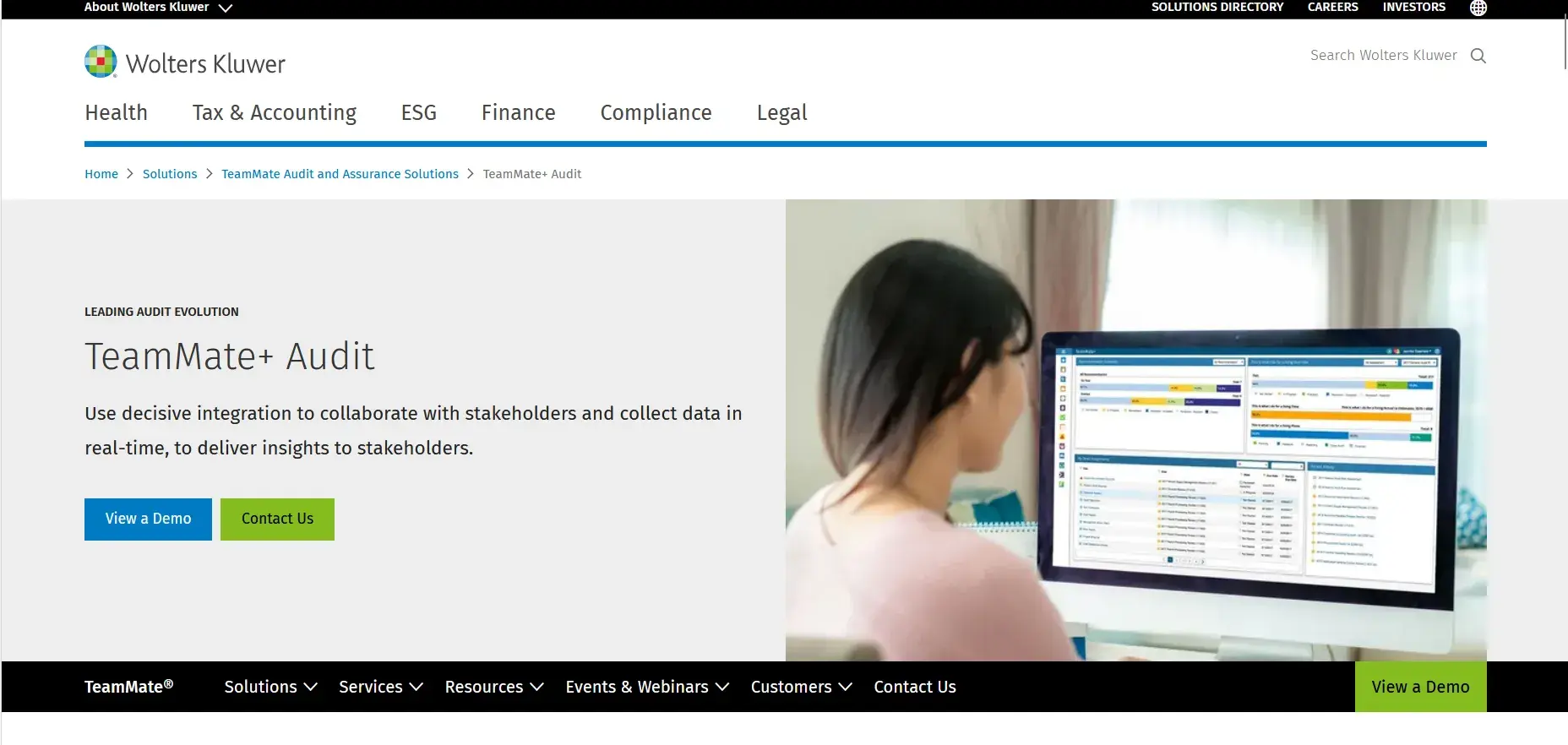This screenshot has height=745, width=1568.
Task: Click the blue View a Demo button
Action: (x=148, y=519)
